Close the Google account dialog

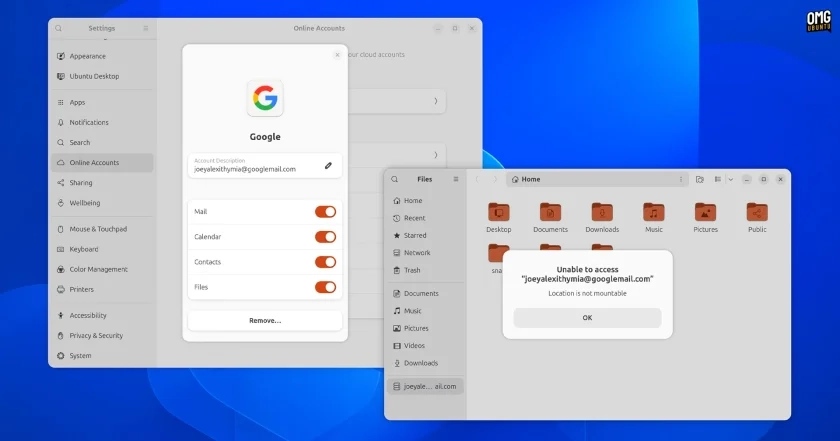[x=338, y=55]
